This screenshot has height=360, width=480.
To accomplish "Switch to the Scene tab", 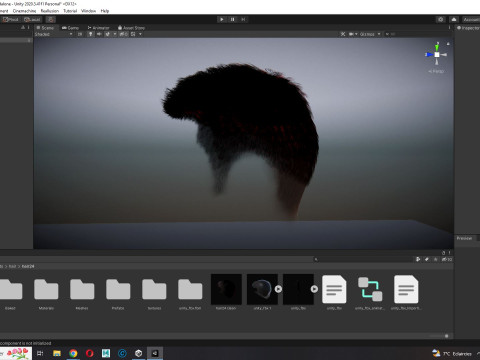I will (x=45, y=28).
